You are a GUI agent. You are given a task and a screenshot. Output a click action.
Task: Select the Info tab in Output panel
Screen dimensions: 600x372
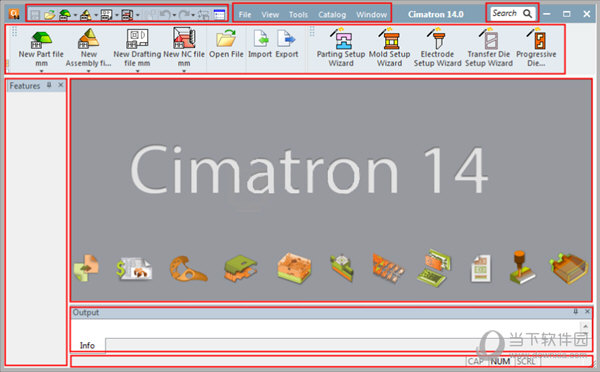tap(87, 345)
